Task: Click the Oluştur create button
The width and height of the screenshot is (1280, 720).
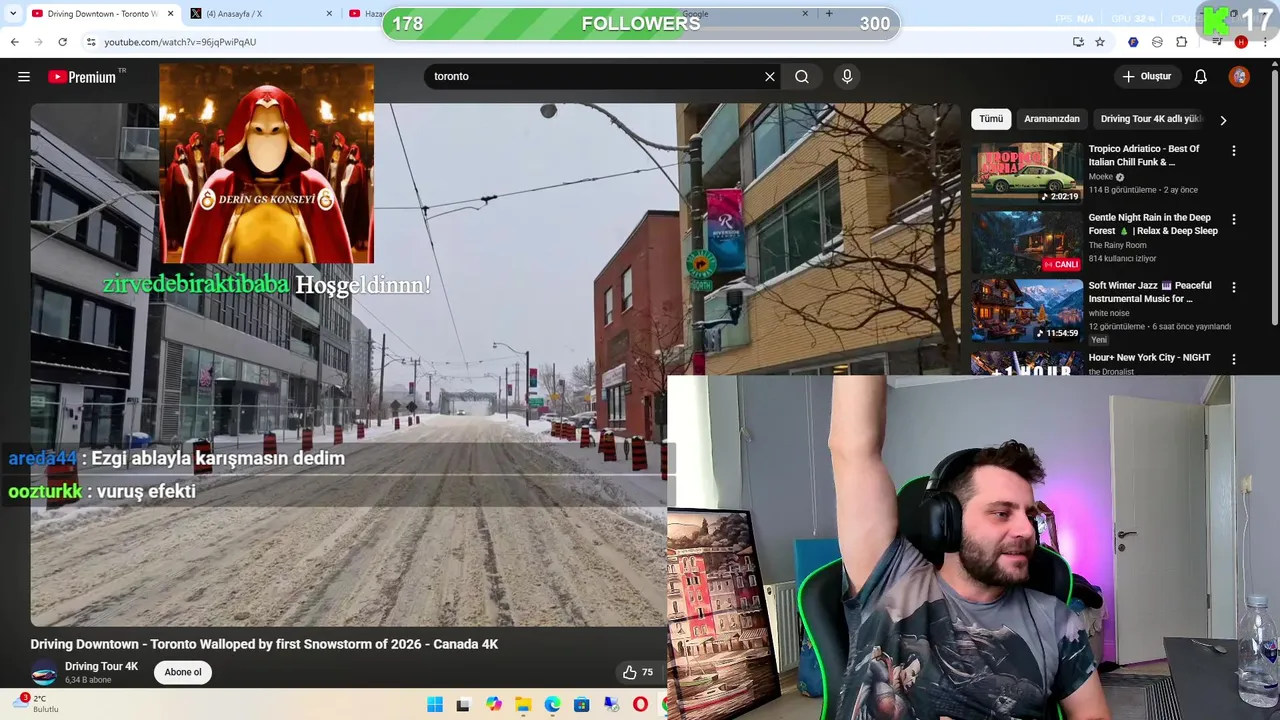Action: tap(1146, 76)
